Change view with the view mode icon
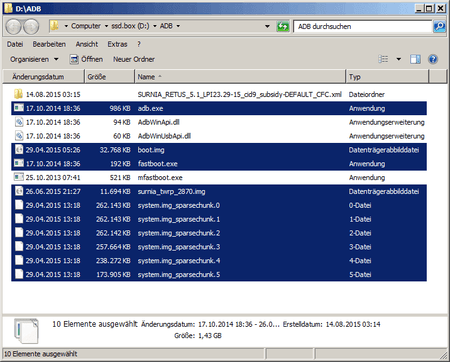Image resolution: width=450 pixels, height=362 pixels. coord(383,59)
